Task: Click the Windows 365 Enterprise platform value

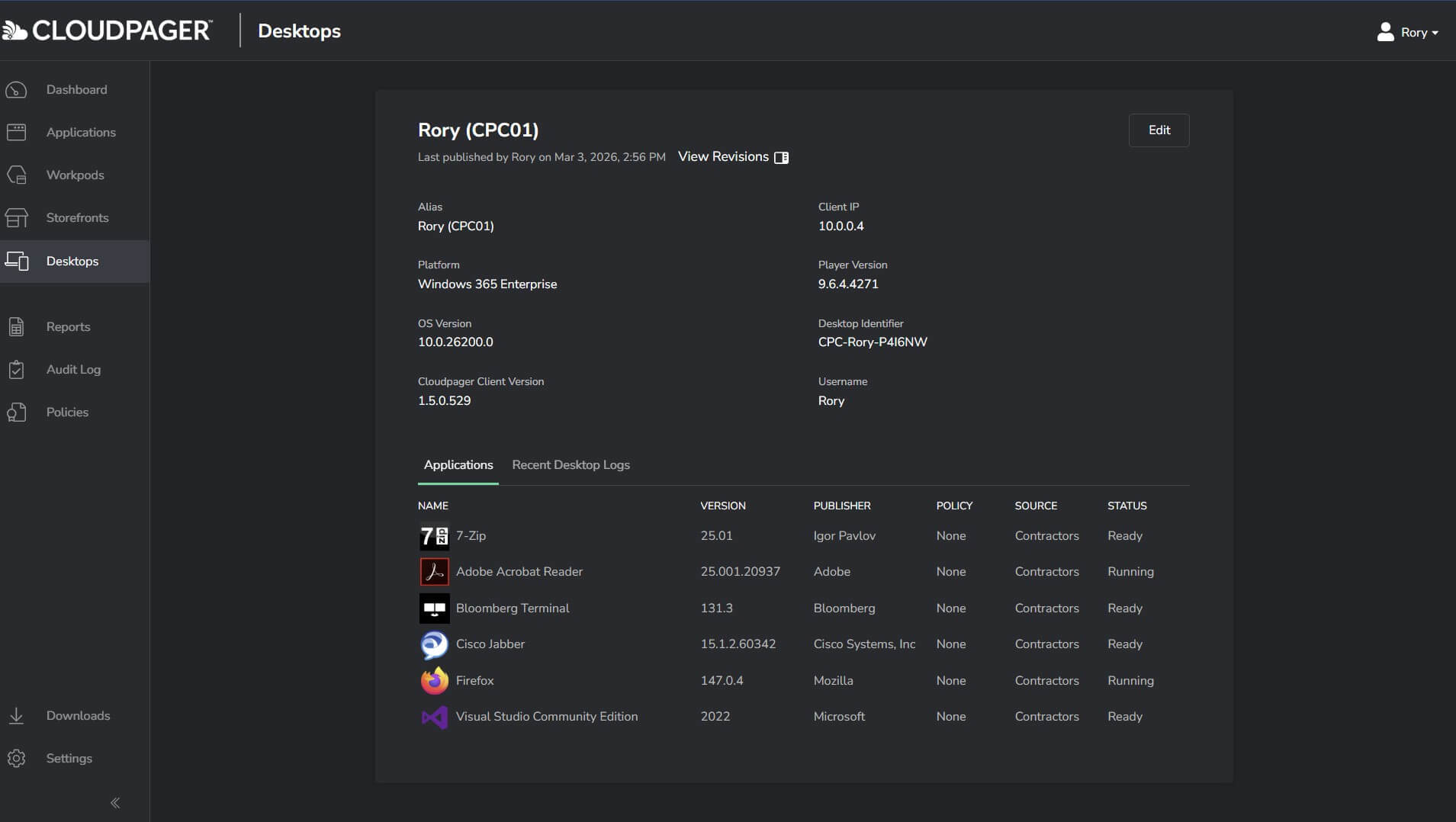Action: click(487, 284)
